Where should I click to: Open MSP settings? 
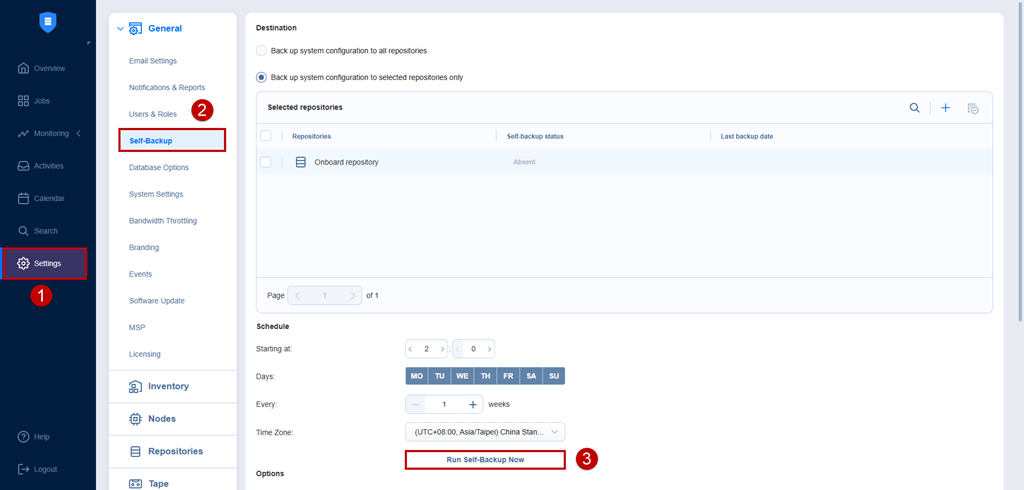[x=137, y=327]
